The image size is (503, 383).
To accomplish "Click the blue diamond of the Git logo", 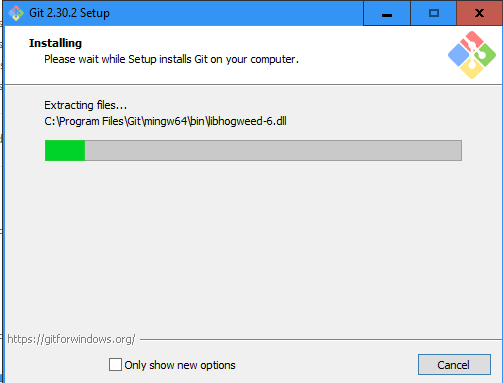I will tap(458, 55).
